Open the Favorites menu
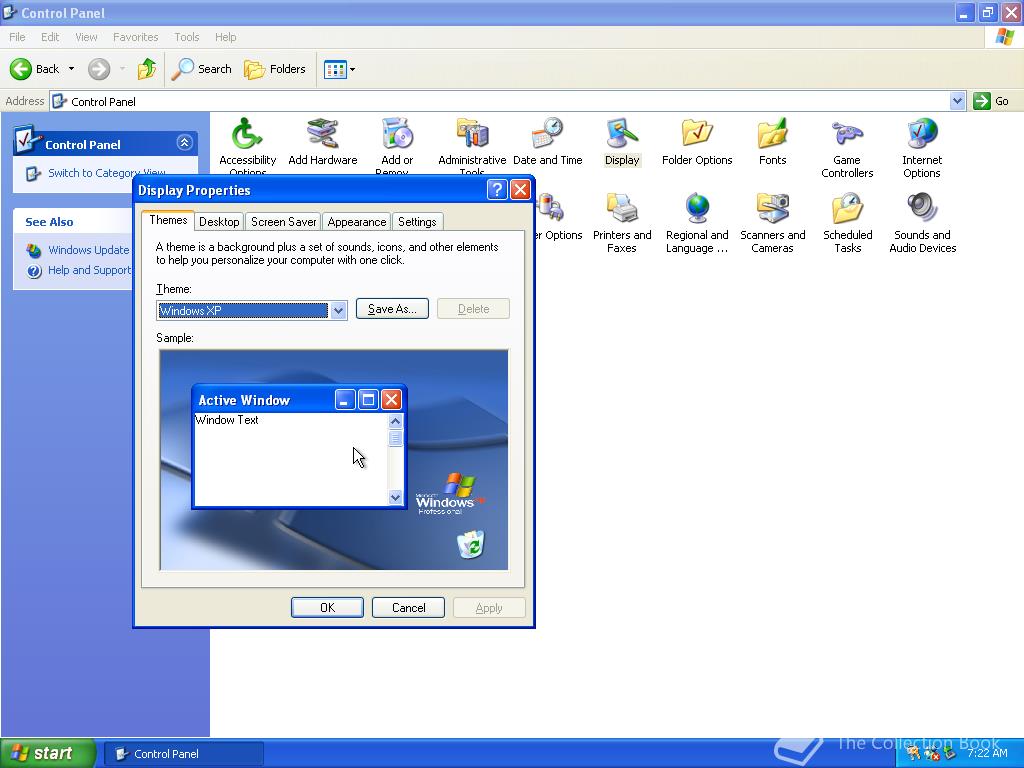Viewport: 1024px width, 768px height. click(135, 37)
